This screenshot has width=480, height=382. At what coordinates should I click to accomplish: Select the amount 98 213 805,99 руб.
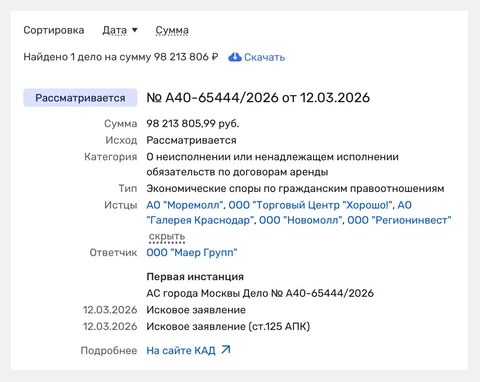point(193,124)
